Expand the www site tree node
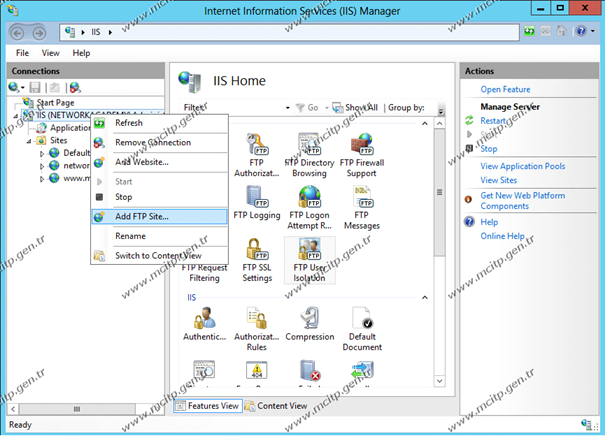The image size is (605, 436). [42, 179]
